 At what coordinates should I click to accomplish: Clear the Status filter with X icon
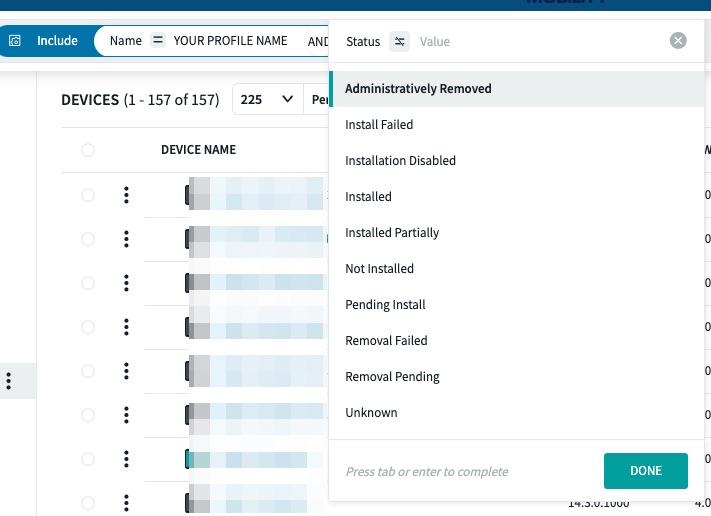(678, 41)
